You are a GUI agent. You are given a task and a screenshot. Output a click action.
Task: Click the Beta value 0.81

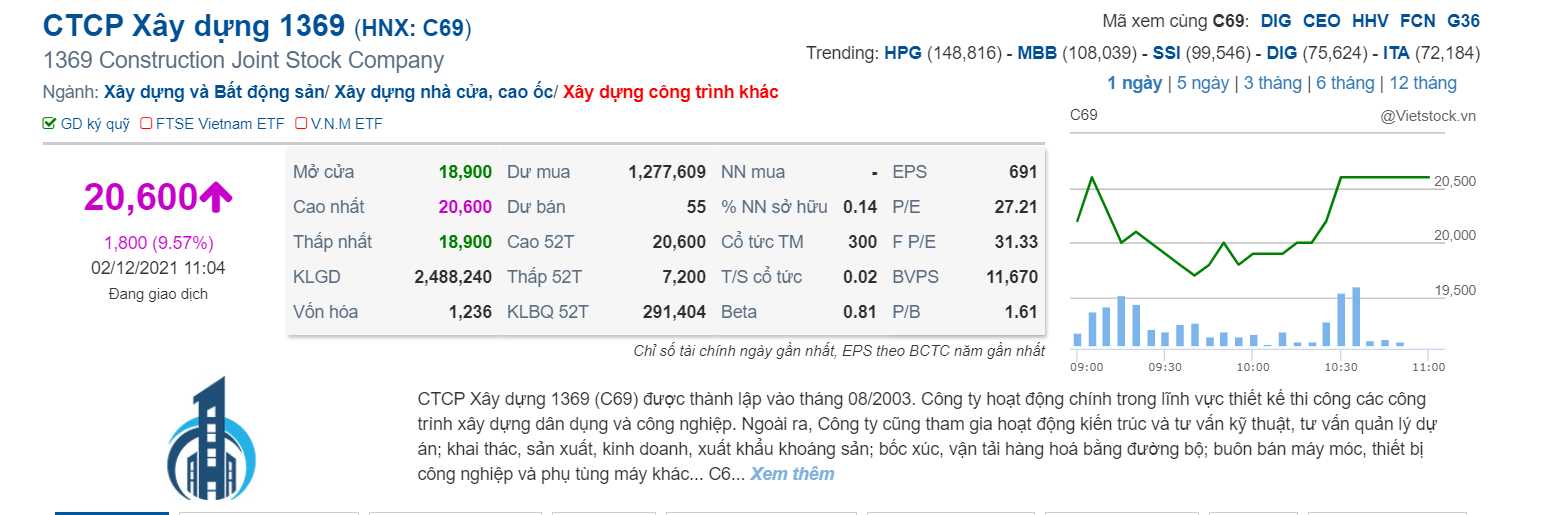click(860, 312)
